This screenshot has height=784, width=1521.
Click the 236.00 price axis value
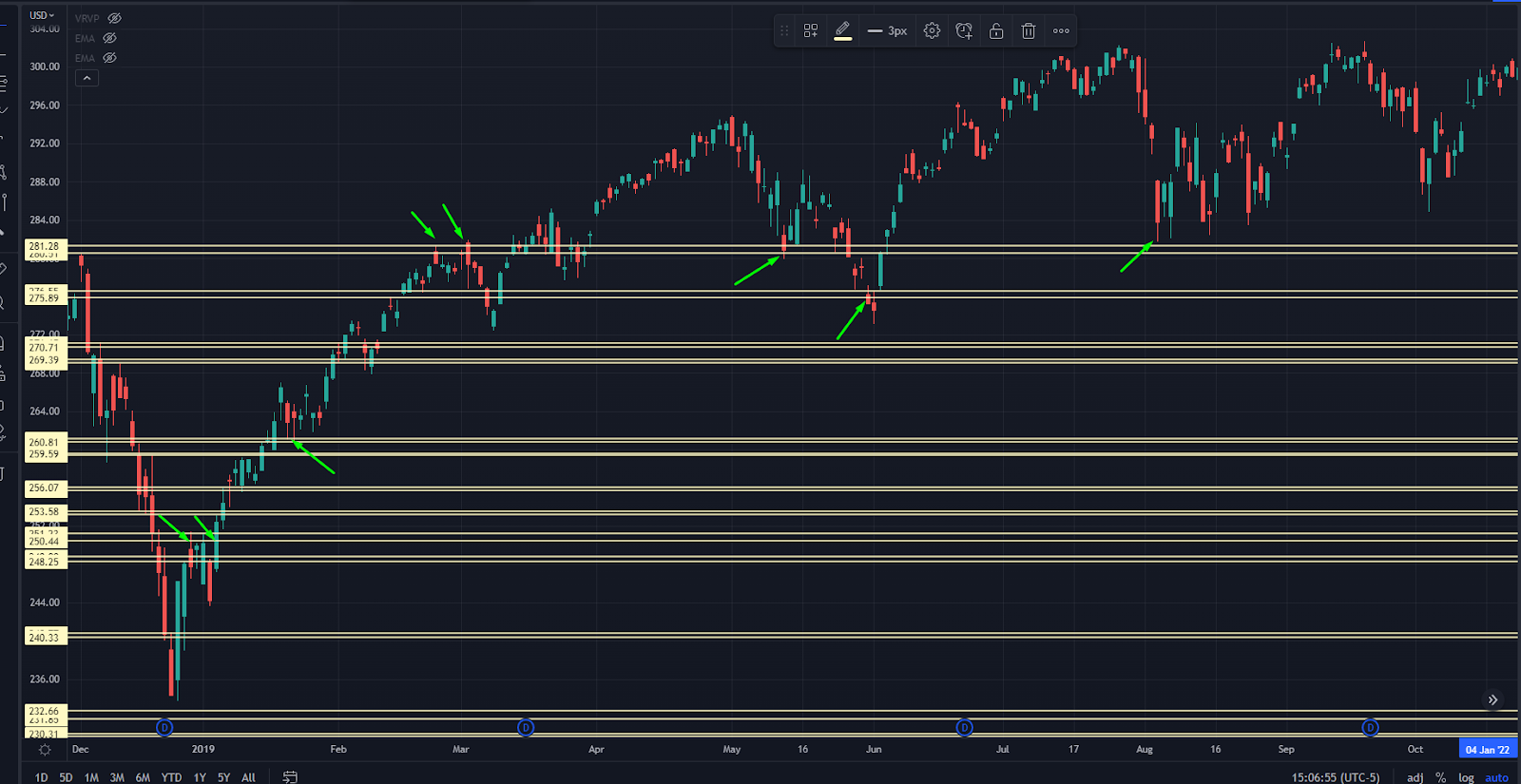tap(45, 679)
